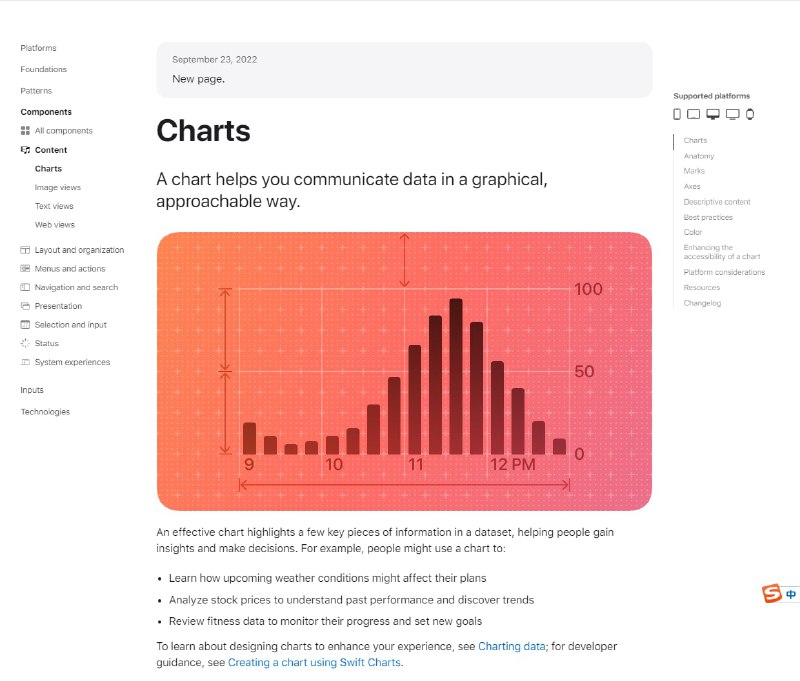Go to Best practices section
800x681 pixels.
(708, 217)
